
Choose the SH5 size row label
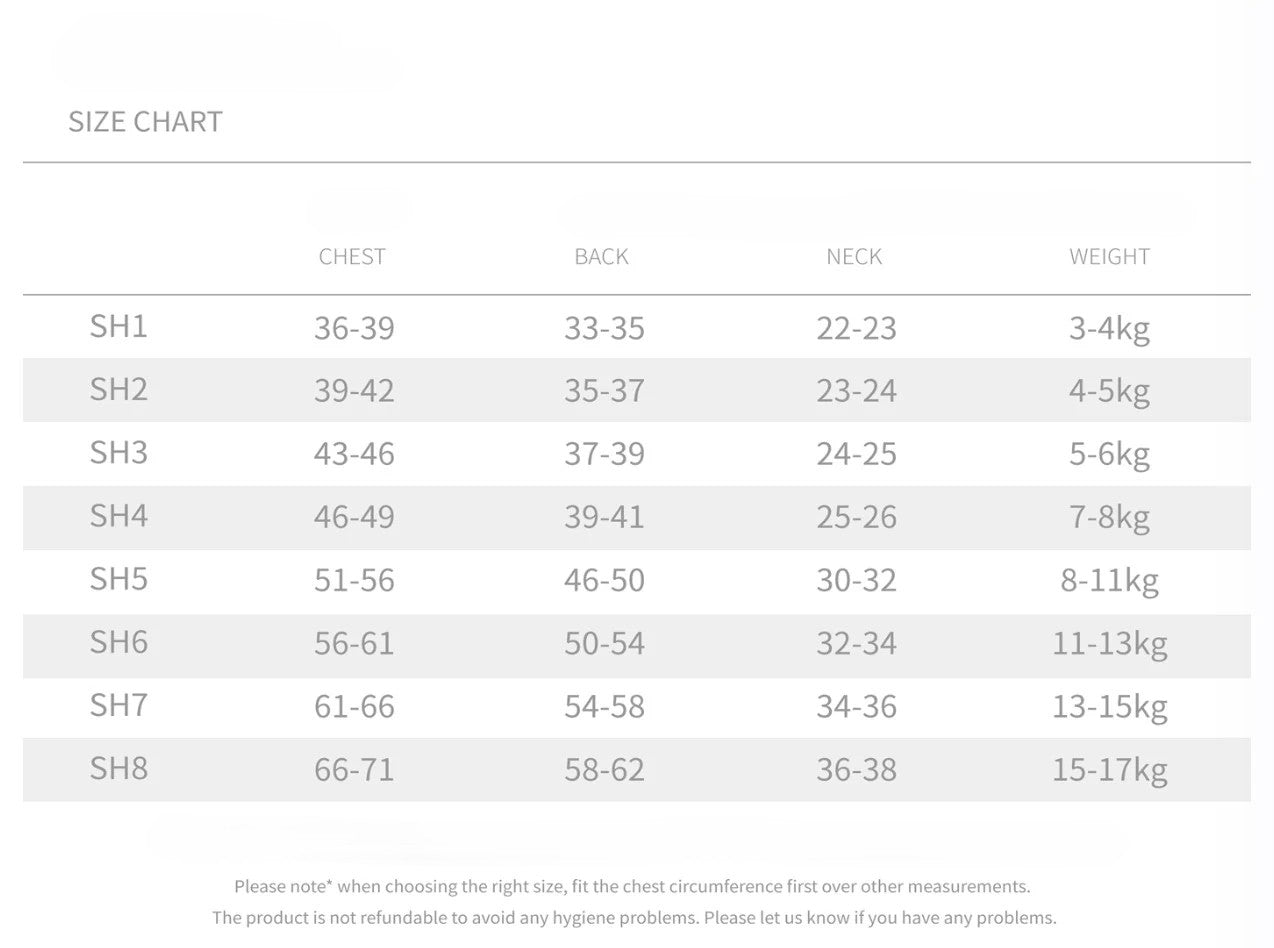click(119, 578)
